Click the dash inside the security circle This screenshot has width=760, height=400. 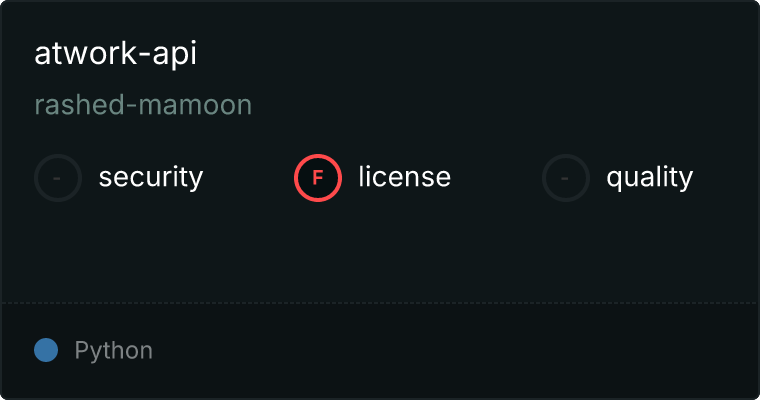coord(58,178)
